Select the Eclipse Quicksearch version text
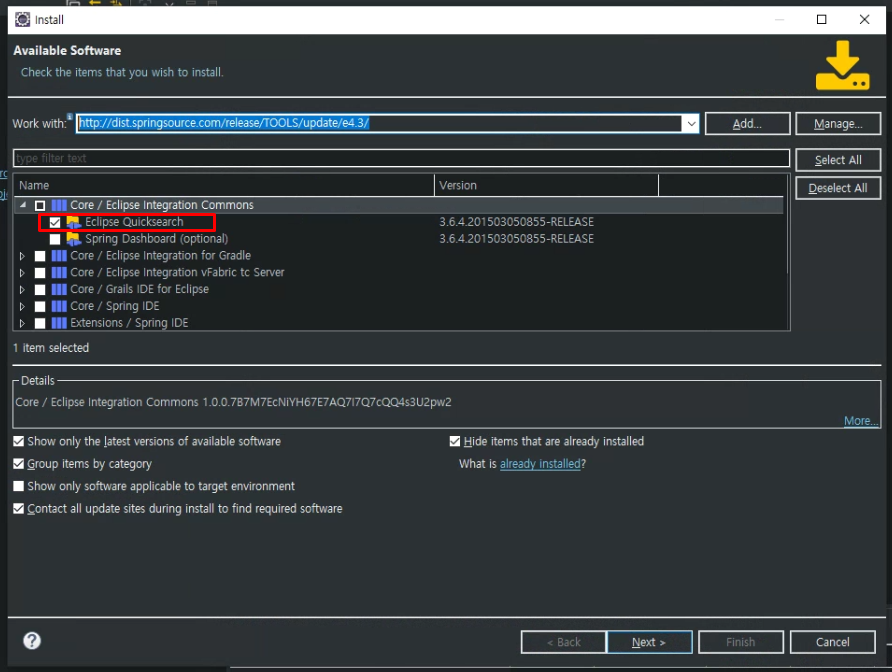The image size is (892, 672). (516, 222)
